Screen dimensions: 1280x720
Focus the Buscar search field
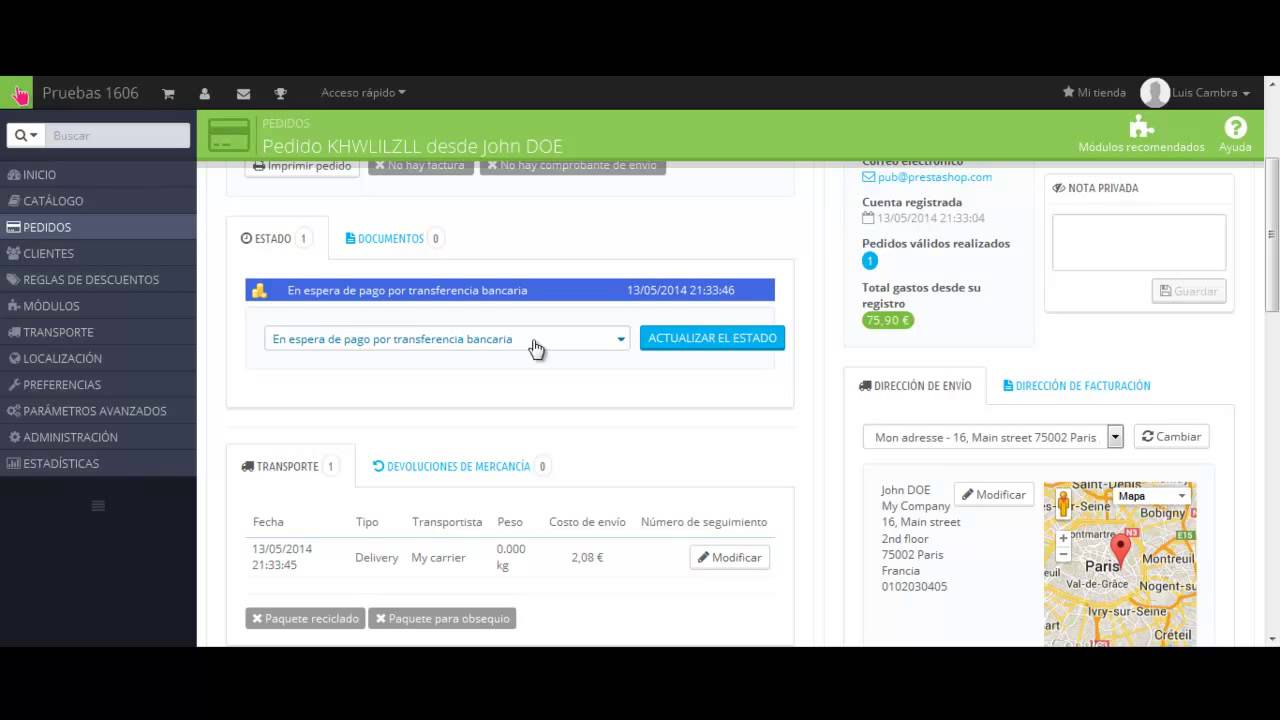118,135
